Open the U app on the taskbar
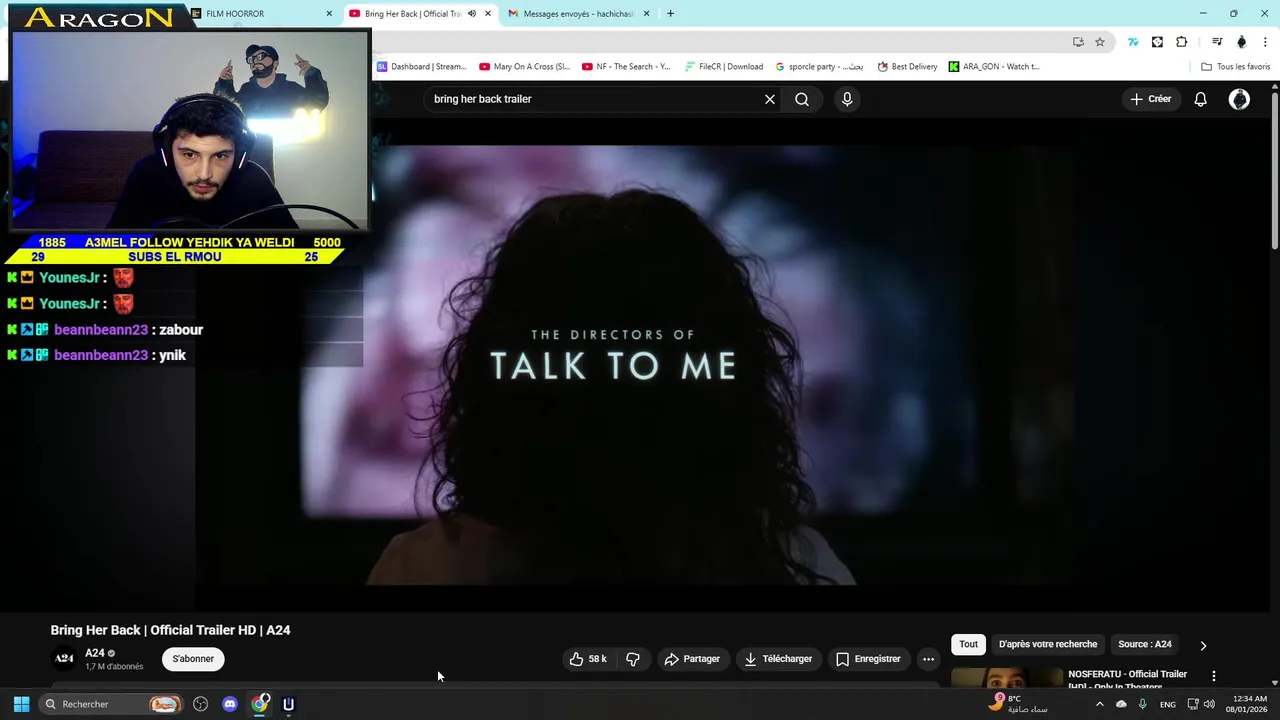 (x=289, y=704)
